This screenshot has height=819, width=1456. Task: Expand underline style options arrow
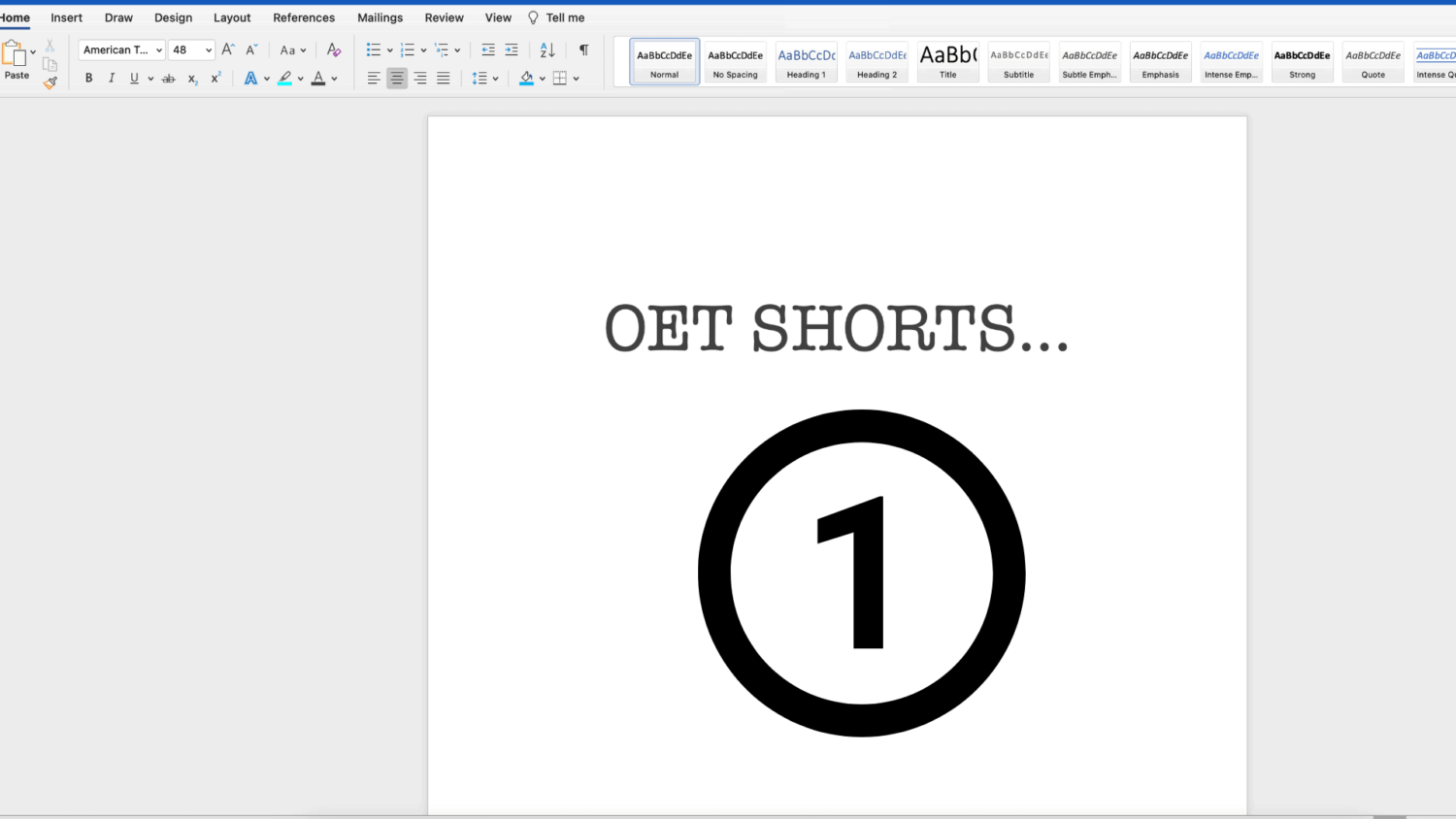pos(150,79)
